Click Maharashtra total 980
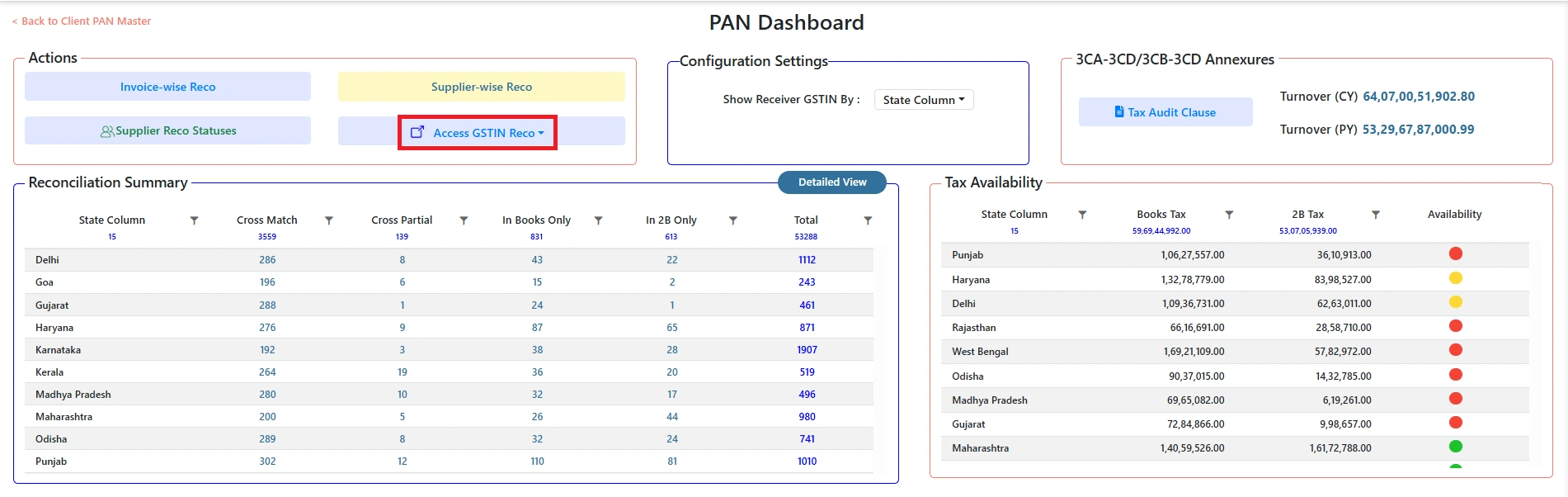 click(x=807, y=417)
